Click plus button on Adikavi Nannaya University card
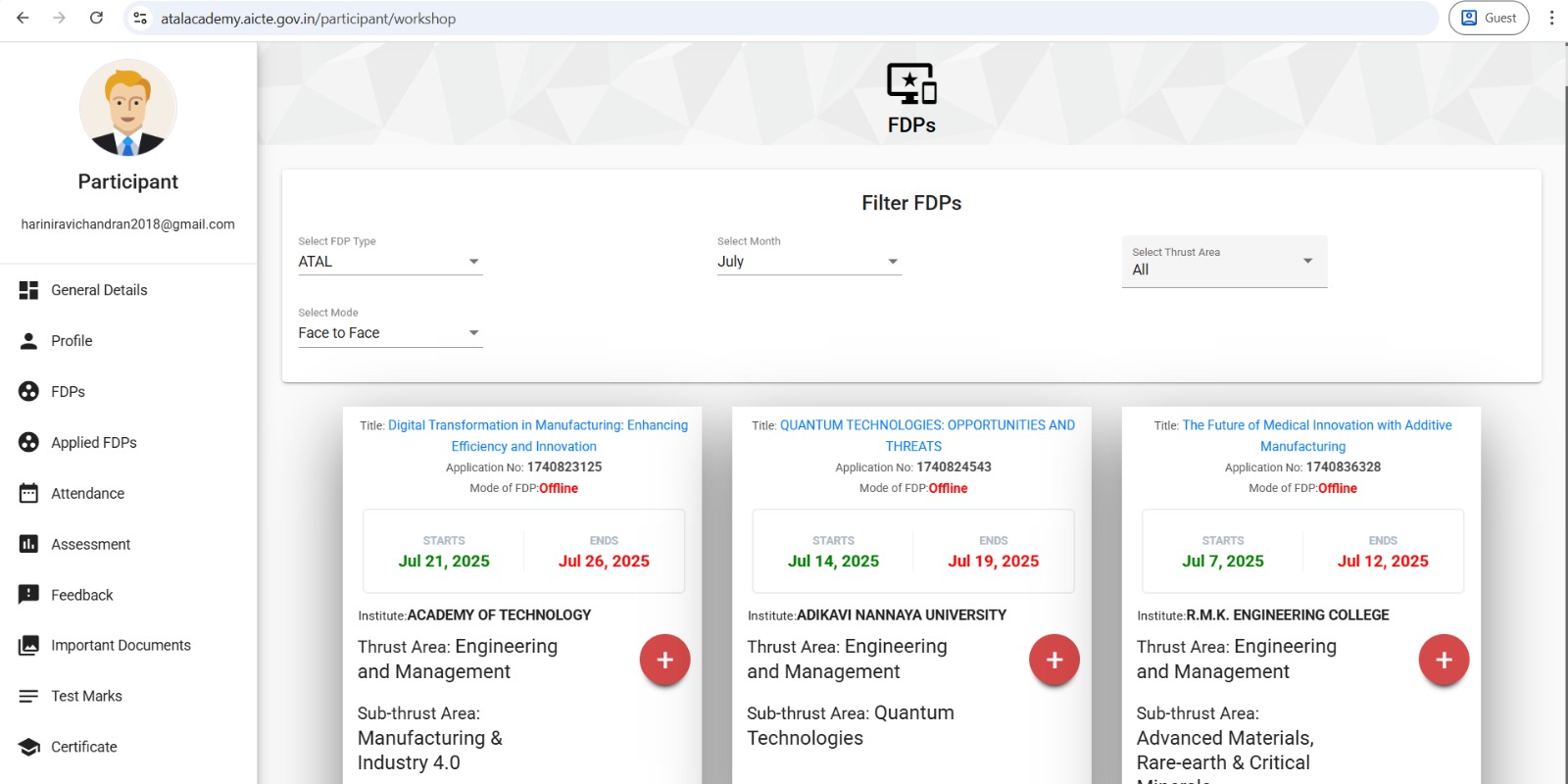 click(1053, 661)
